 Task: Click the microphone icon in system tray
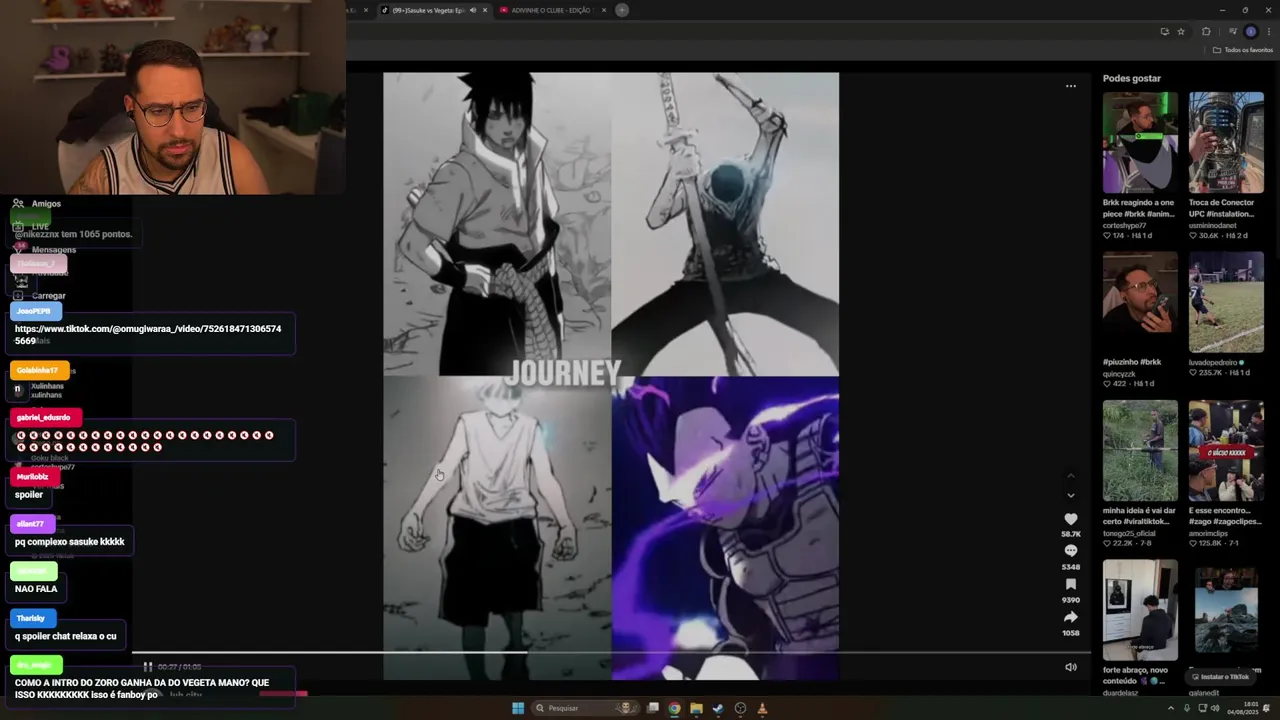point(1187,708)
